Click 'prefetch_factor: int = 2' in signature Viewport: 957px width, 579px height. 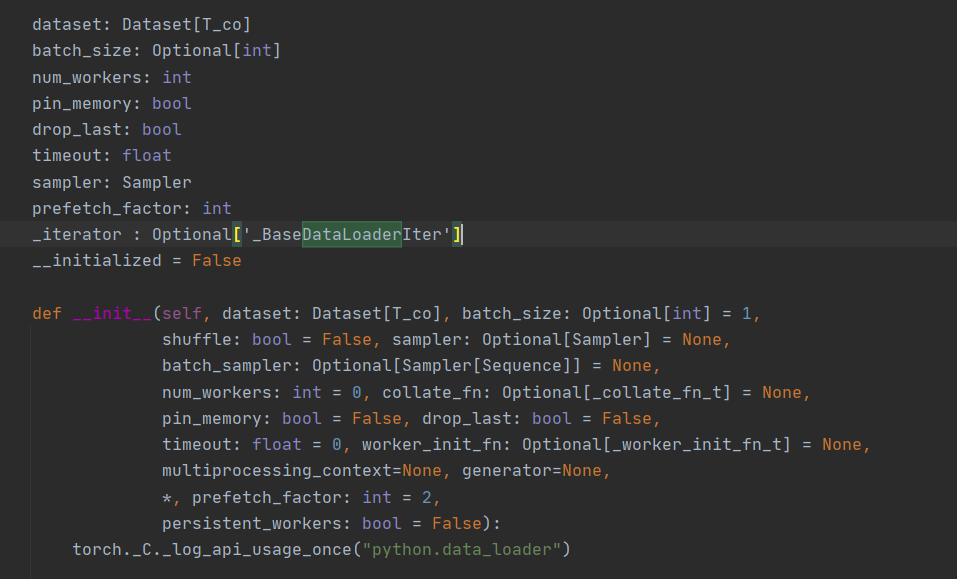tap(312, 498)
